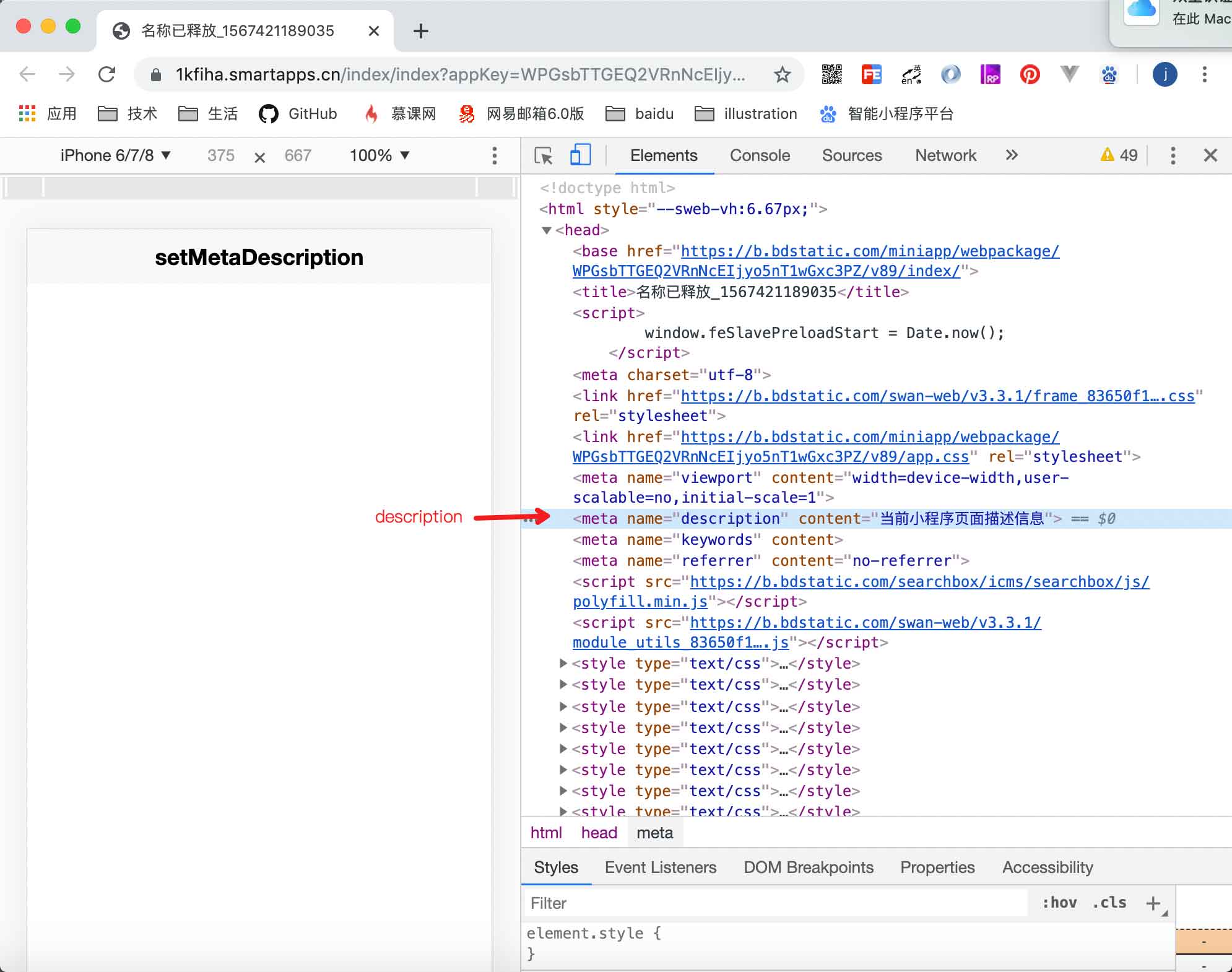The width and height of the screenshot is (1232, 972).
Task: Open the iPhone 6/7/8 device dropdown
Action: pos(115,155)
